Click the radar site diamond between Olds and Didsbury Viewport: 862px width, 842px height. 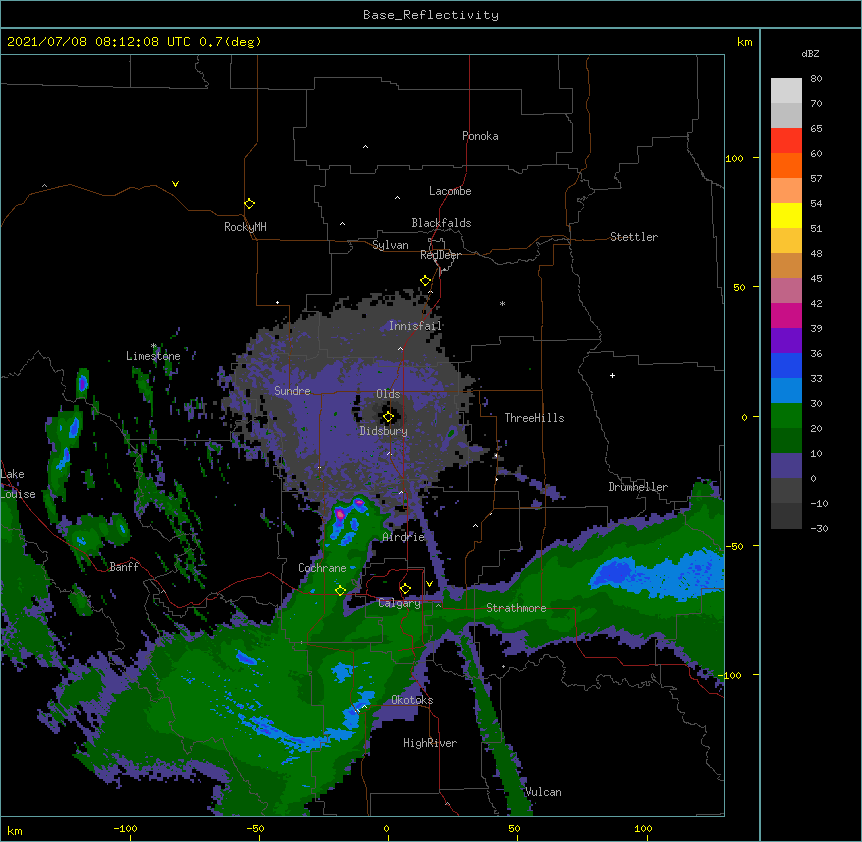388,417
